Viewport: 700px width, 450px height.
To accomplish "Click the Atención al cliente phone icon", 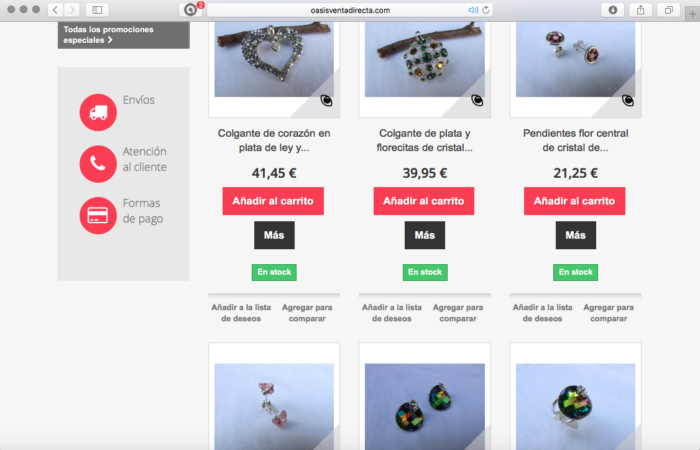I will point(98,164).
